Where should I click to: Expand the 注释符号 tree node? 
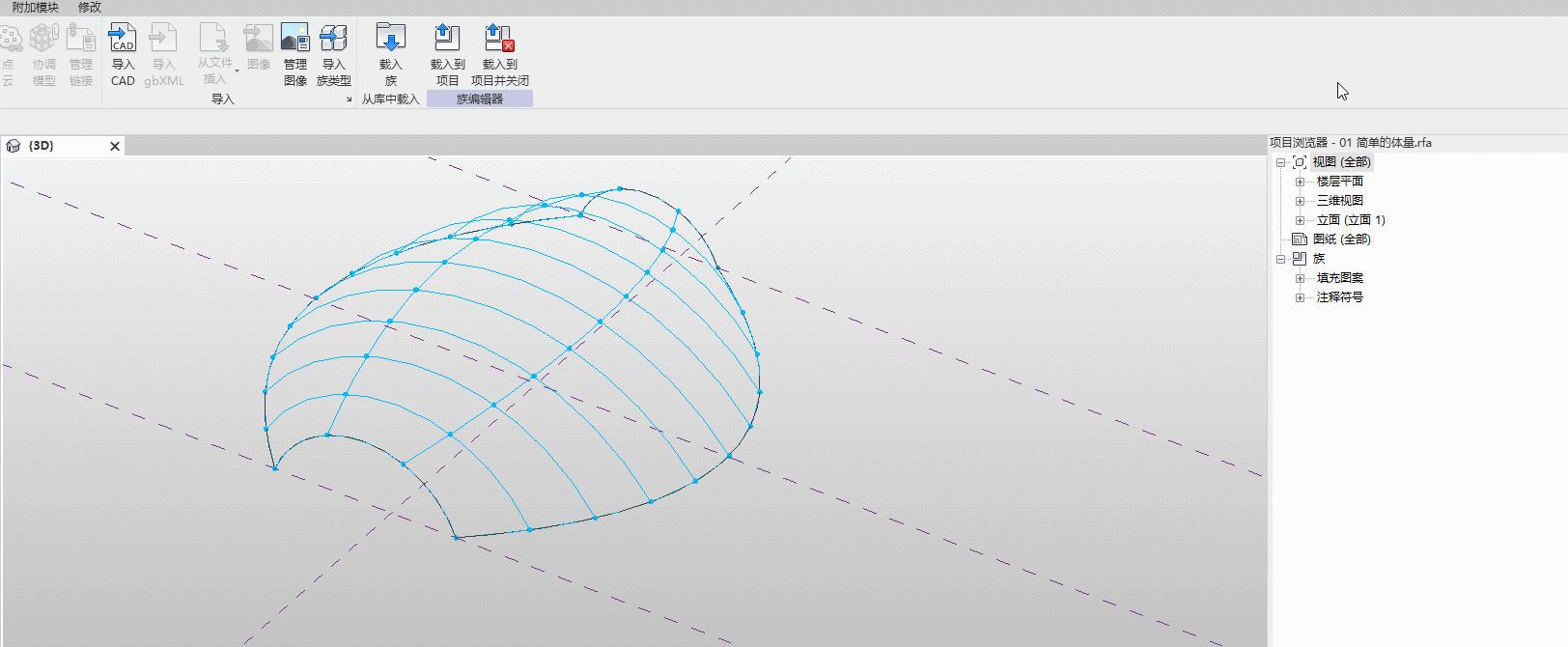pyautogui.click(x=1300, y=297)
